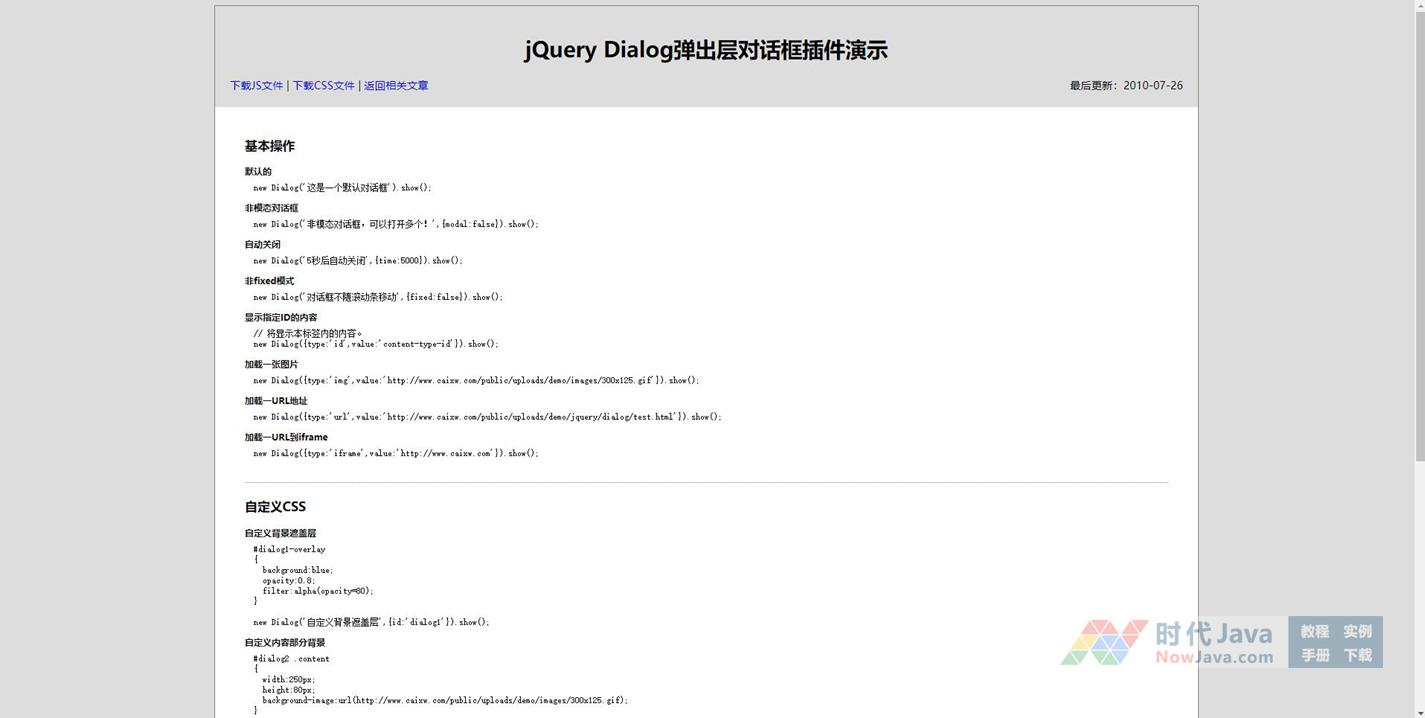The width and height of the screenshot is (1425, 718).
Task: Click the type:'img' dialog code line
Action: click(475, 381)
